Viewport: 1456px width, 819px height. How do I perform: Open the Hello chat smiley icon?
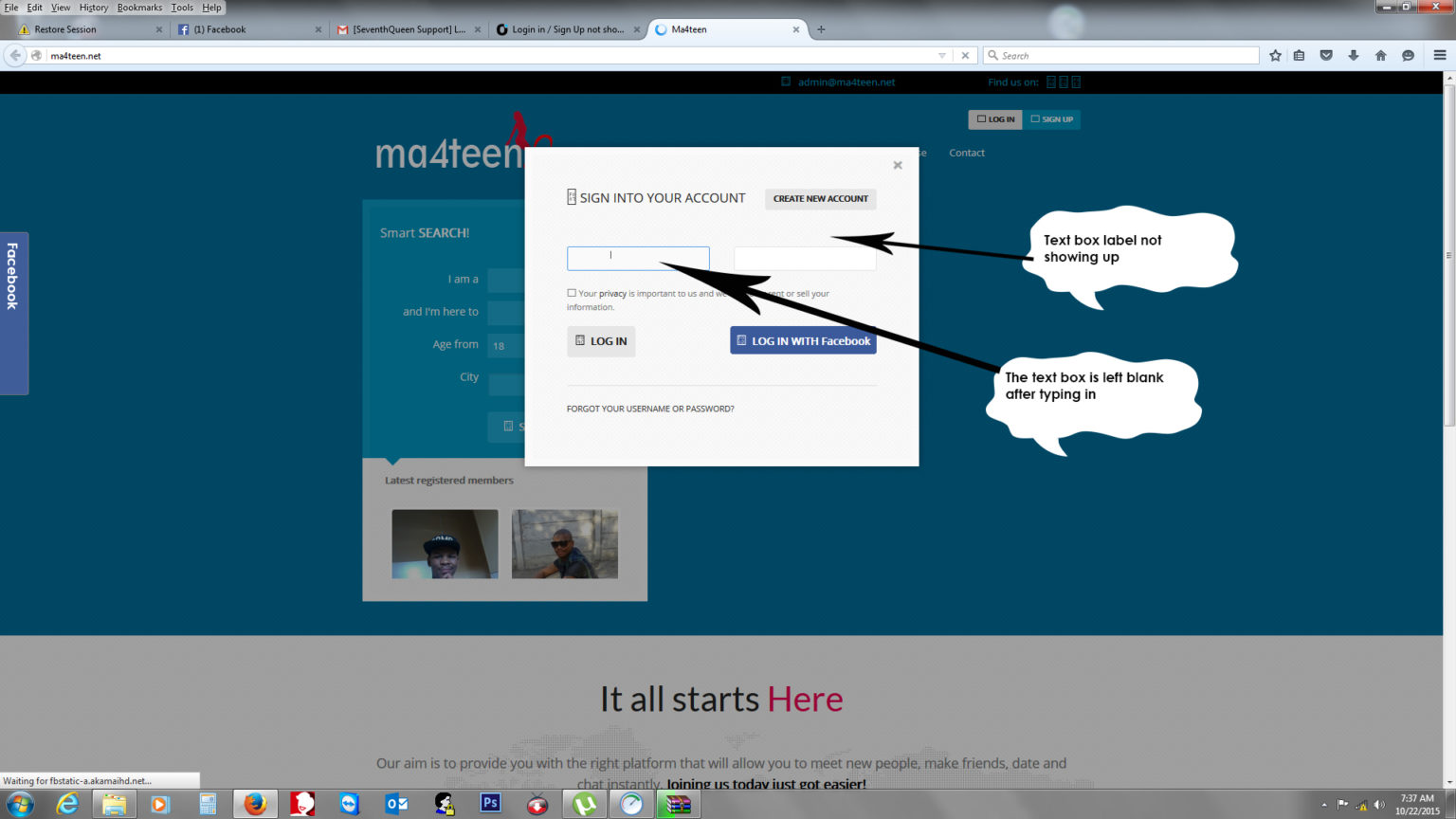click(x=1408, y=56)
